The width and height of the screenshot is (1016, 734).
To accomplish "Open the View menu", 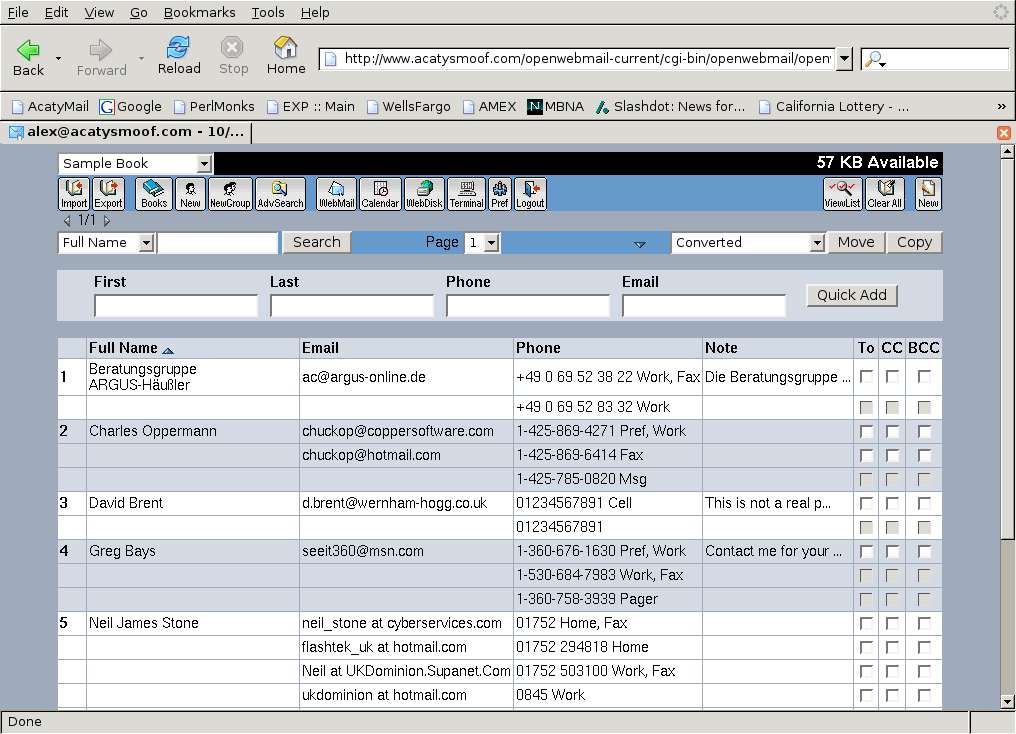I will point(99,12).
